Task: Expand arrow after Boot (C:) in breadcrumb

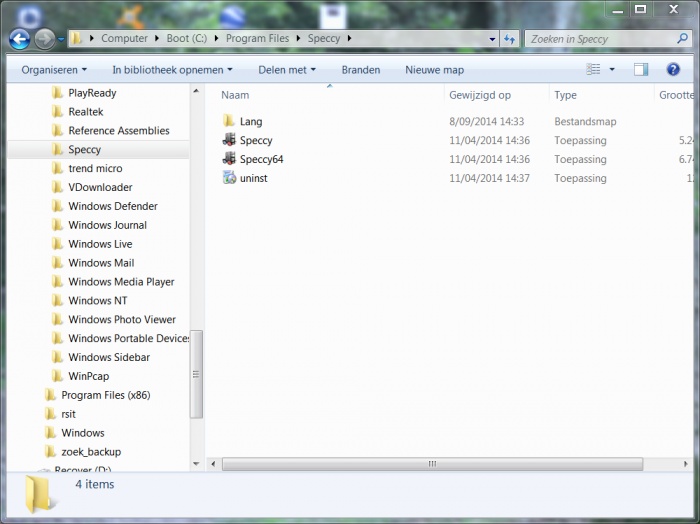Action: coord(217,38)
